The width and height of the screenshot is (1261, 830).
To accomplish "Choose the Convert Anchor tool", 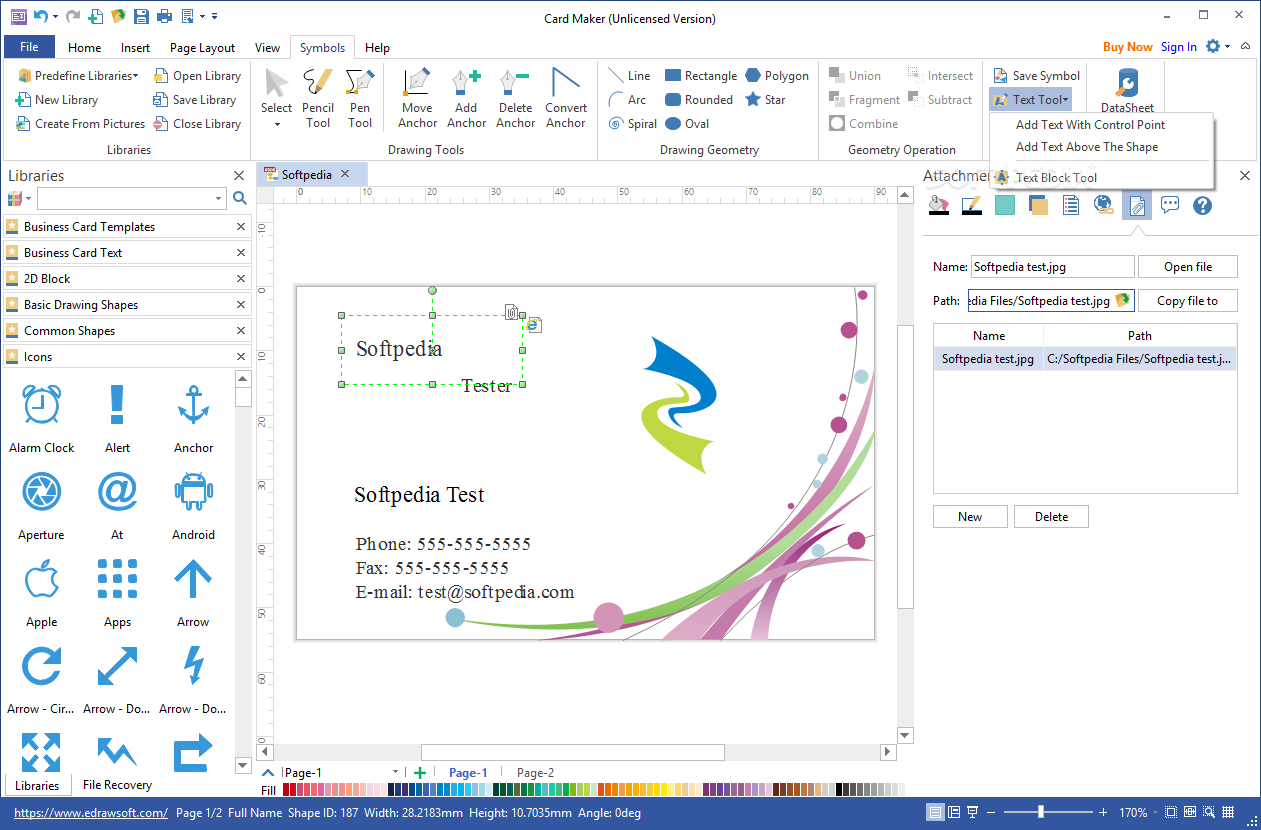I will (x=566, y=98).
